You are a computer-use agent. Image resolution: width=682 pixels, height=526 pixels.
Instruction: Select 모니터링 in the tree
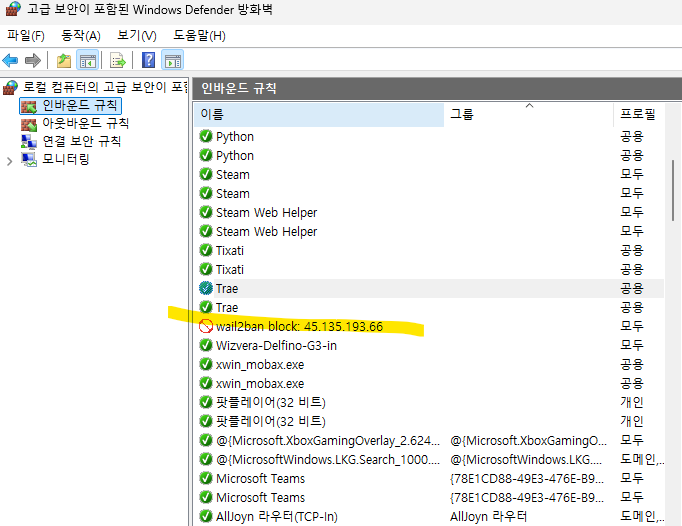pos(66,159)
